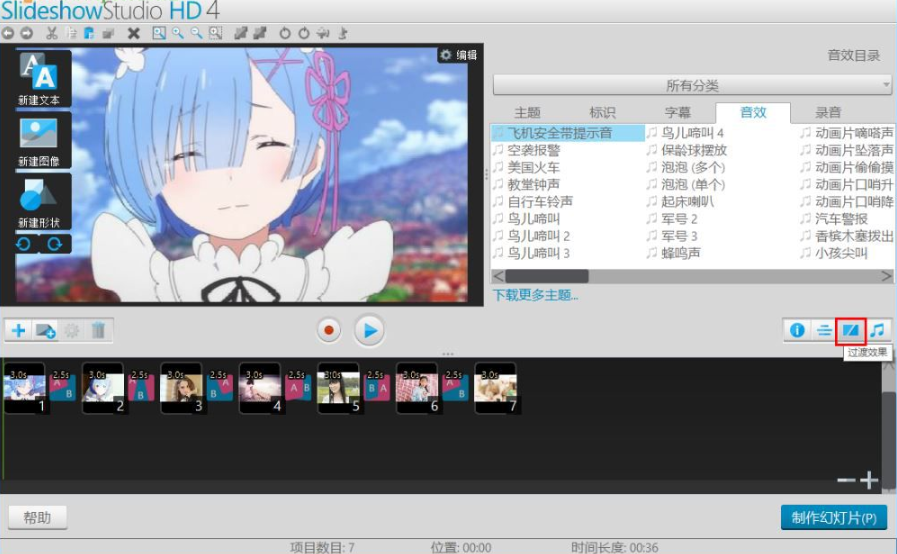This screenshot has height=554, width=897.
Task: Select sound 小孩尖叫
Action: pos(841,254)
